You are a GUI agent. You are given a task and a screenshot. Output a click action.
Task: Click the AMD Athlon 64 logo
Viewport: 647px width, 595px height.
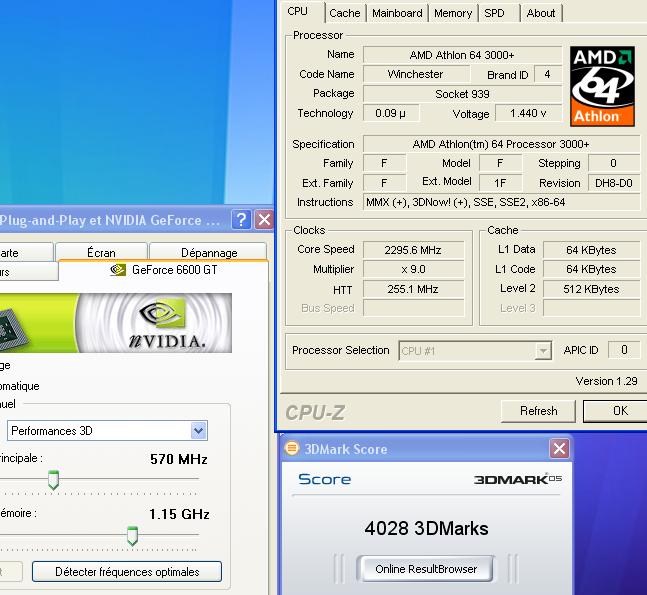coord(602,86)
